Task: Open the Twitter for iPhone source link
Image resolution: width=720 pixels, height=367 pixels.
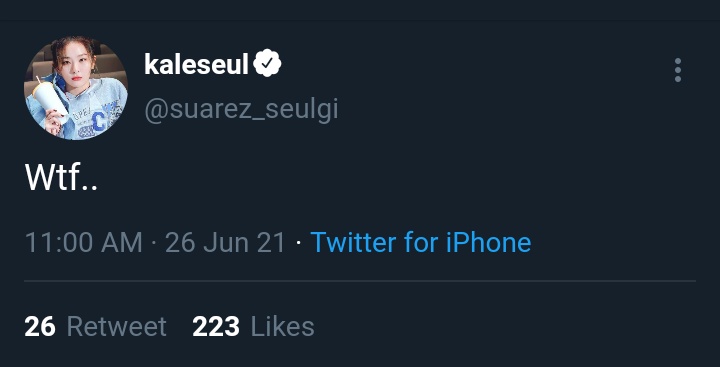Action: click(421, 242)
